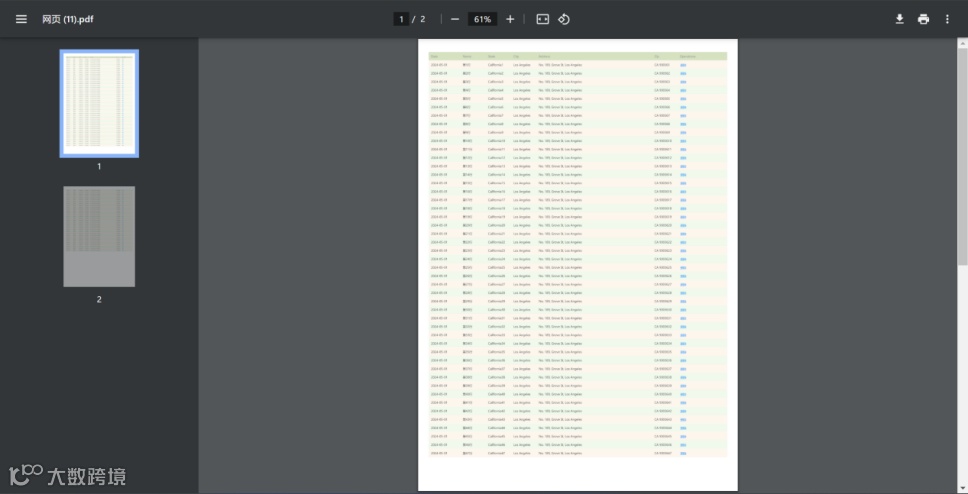Click the operations link in the California1 row
968x494 pixels.
click(x=683, y=65)
